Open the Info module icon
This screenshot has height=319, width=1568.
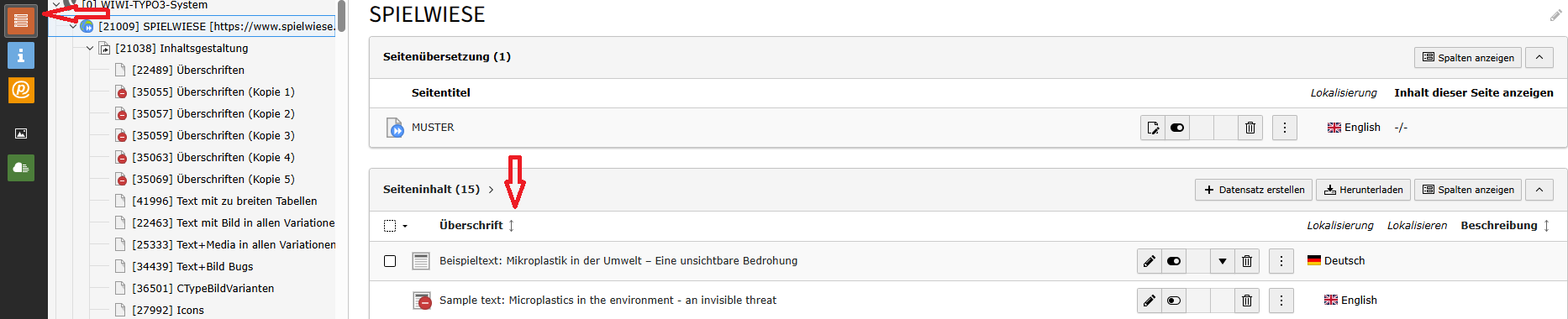coord(21,55)
